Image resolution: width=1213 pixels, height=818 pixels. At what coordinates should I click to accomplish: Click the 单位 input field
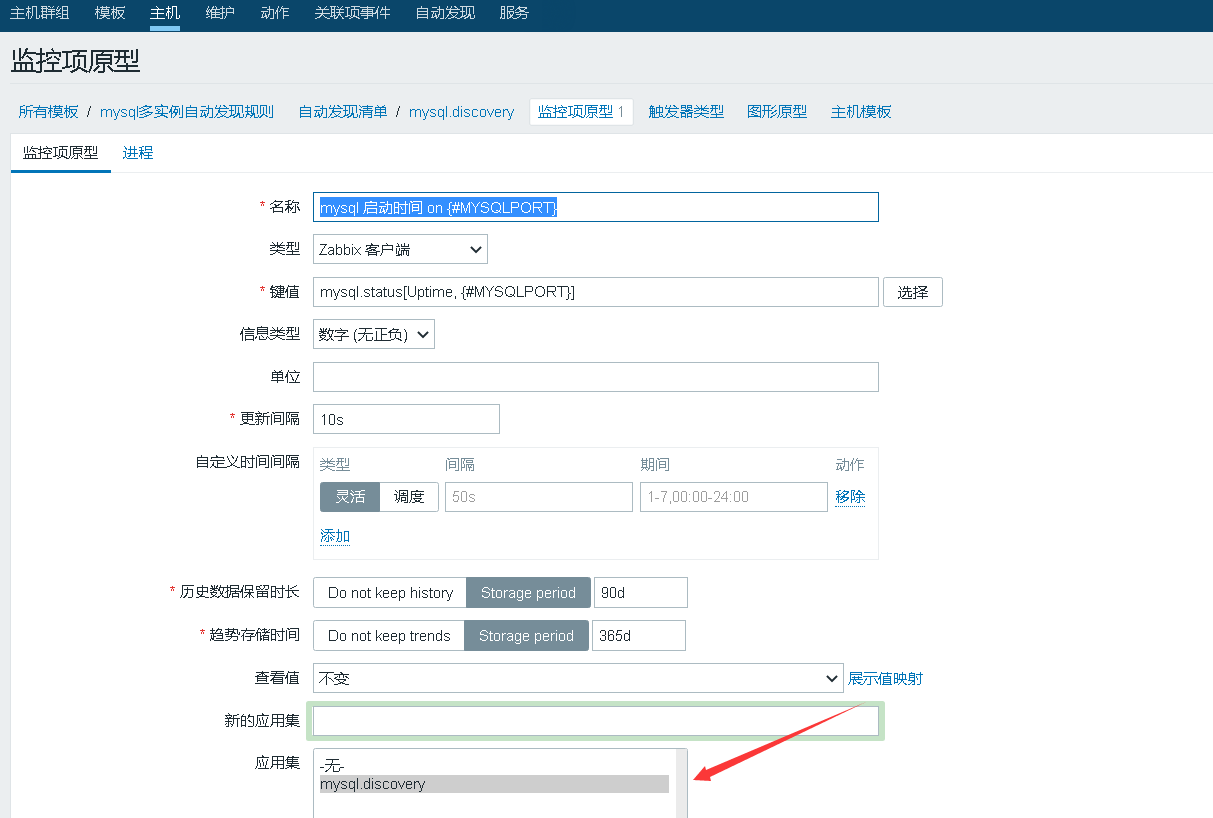(x=596, y=377)
